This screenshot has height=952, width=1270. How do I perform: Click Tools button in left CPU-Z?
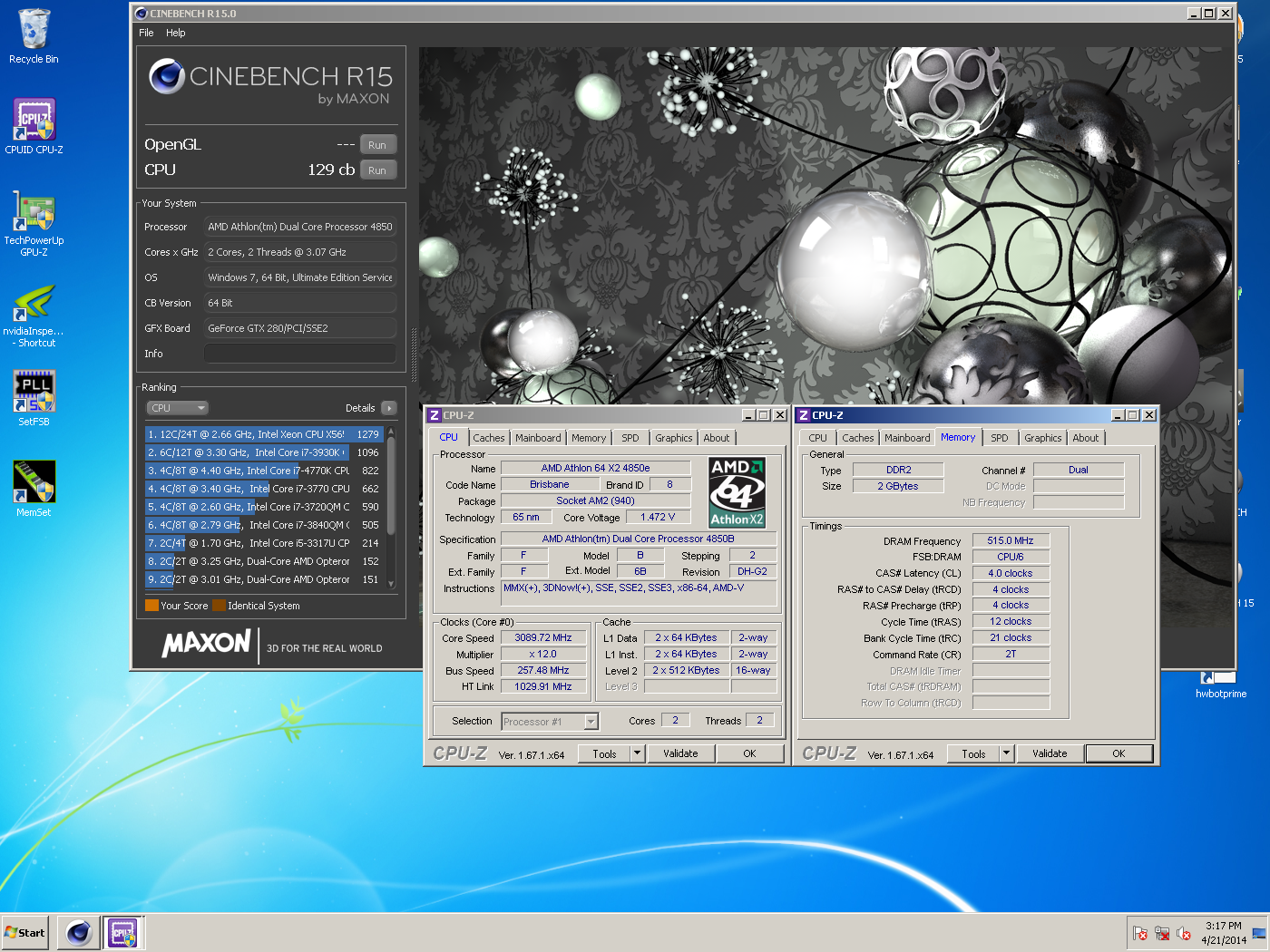[604, 753]
